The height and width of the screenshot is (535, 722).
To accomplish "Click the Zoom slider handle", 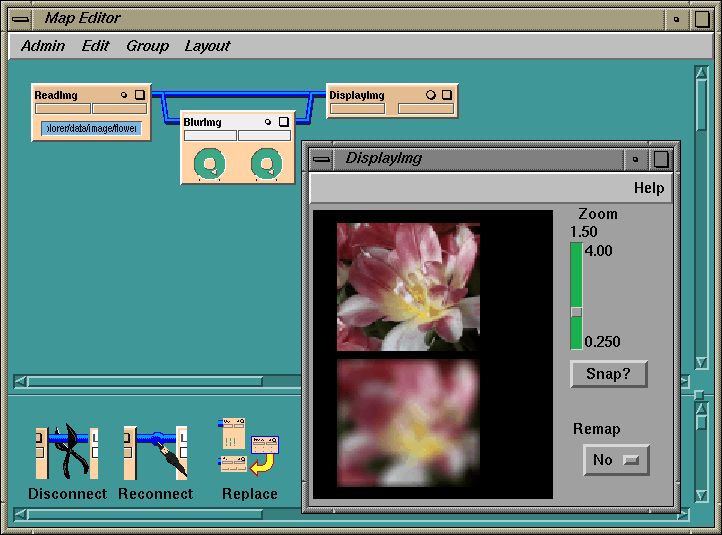I will 576,312.
